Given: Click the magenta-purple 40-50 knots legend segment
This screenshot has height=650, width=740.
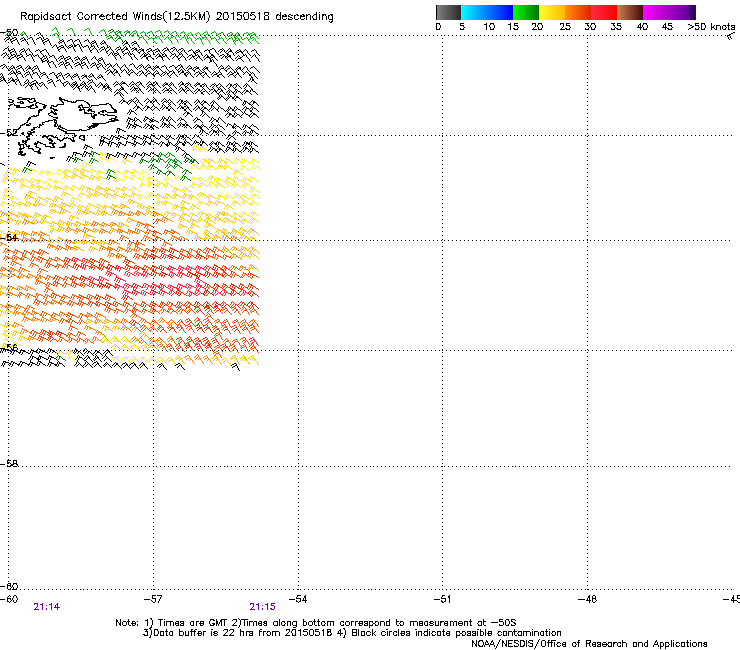Looking at the screenshot, I should pyautogui.click(x=669, y=12).
